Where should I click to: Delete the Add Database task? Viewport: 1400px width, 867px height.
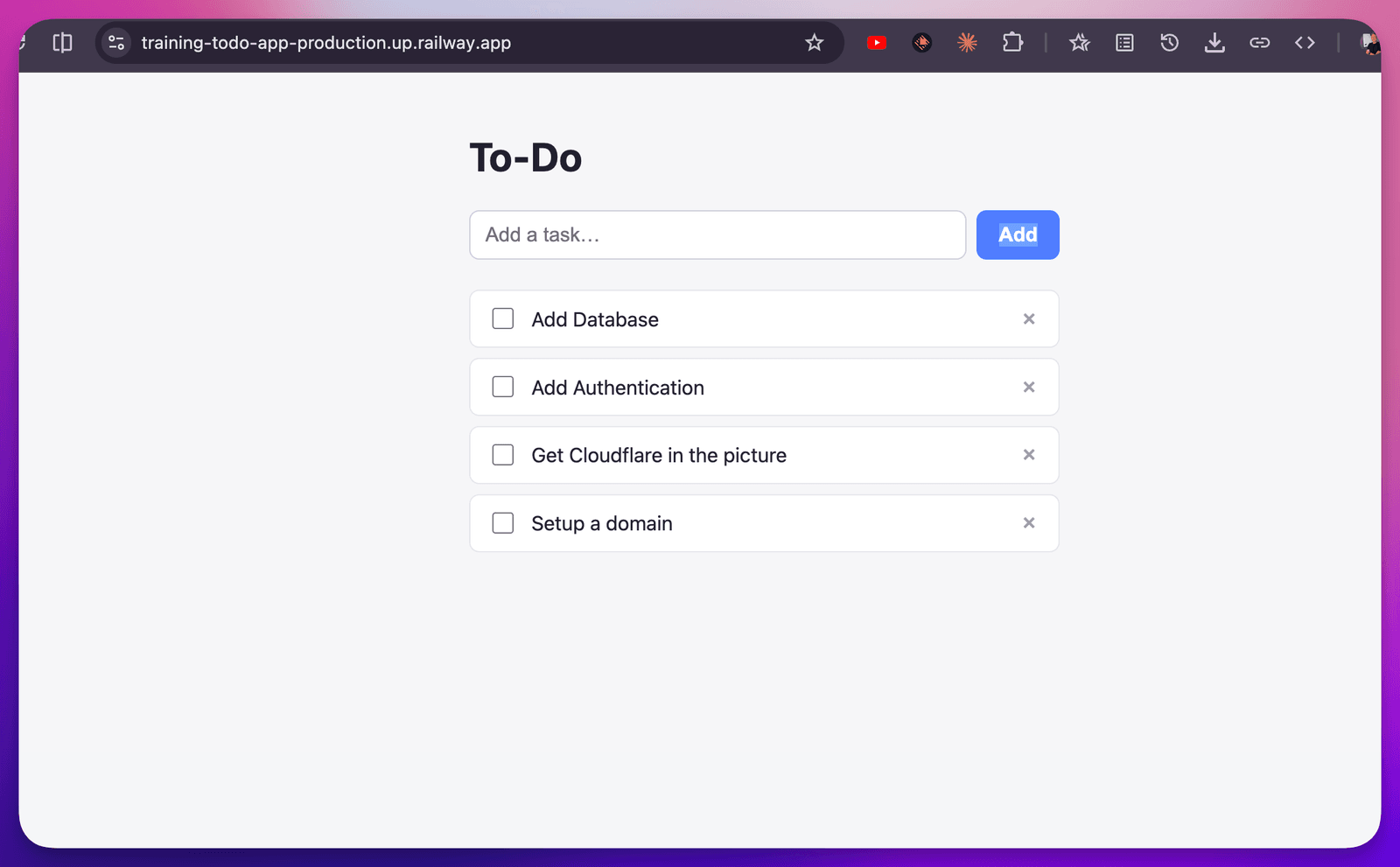coord(1029,319)
